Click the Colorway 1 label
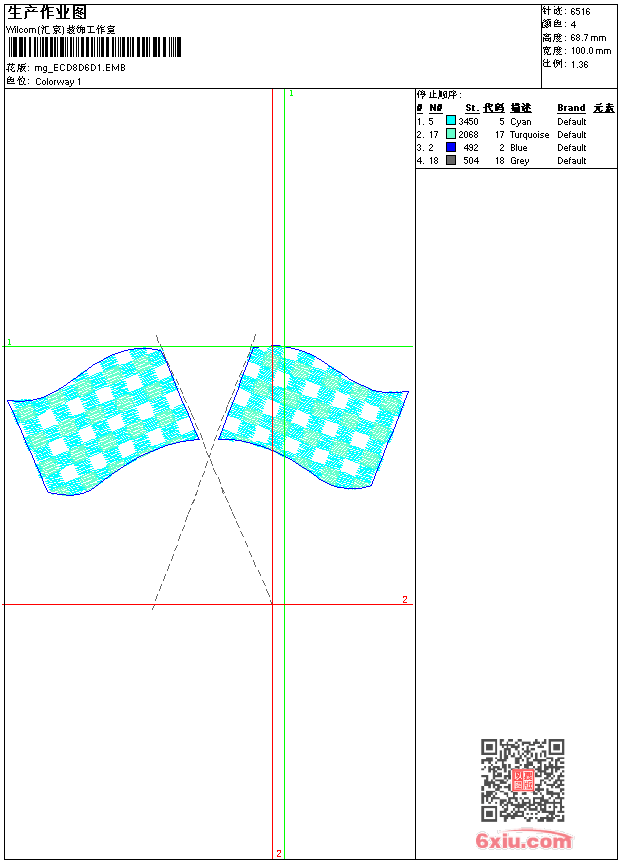This screenshot has width=620, height=860. [58, 81]
